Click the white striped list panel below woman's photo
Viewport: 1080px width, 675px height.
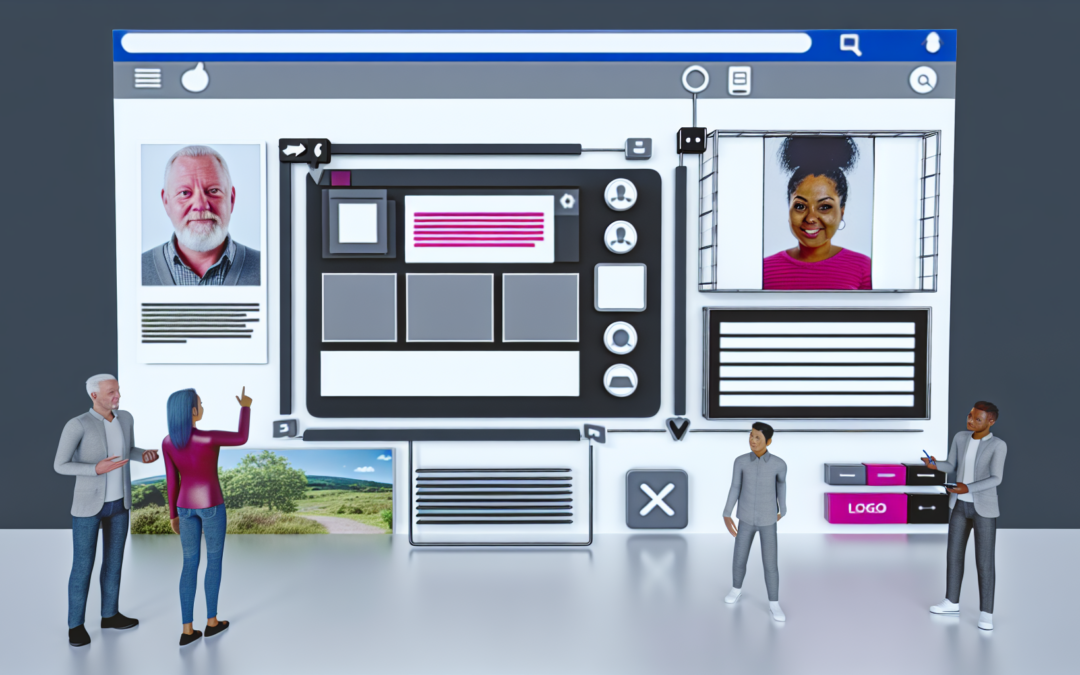[x=817, y=364]
